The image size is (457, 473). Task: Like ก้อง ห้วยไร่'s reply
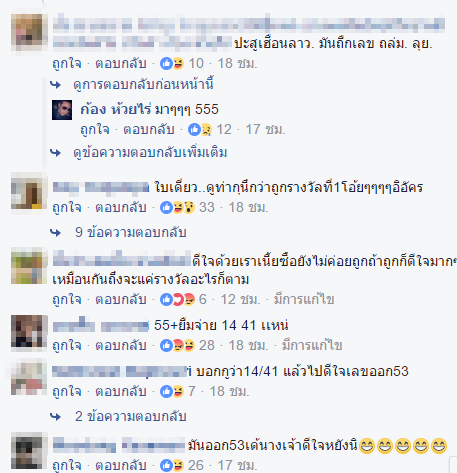point(95,130)
